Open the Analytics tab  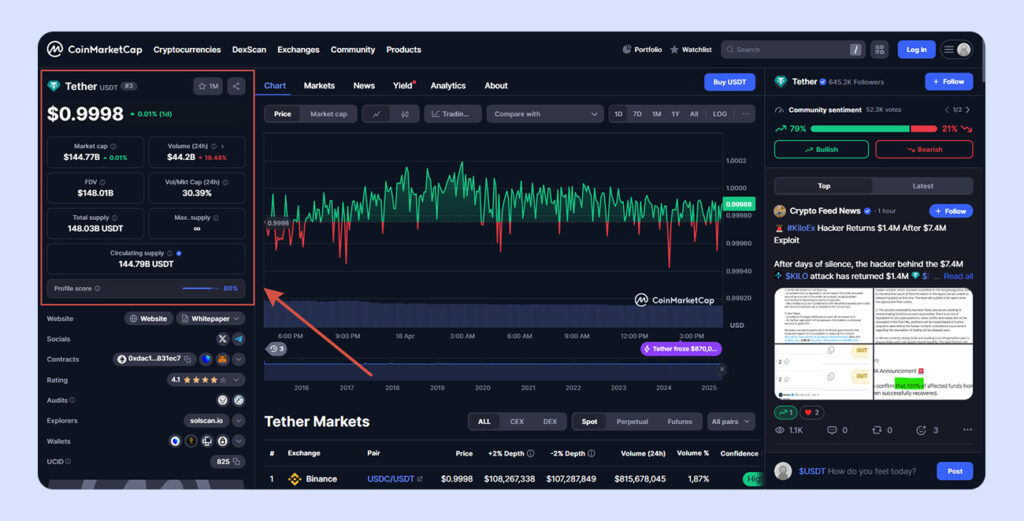pos(448,86)
